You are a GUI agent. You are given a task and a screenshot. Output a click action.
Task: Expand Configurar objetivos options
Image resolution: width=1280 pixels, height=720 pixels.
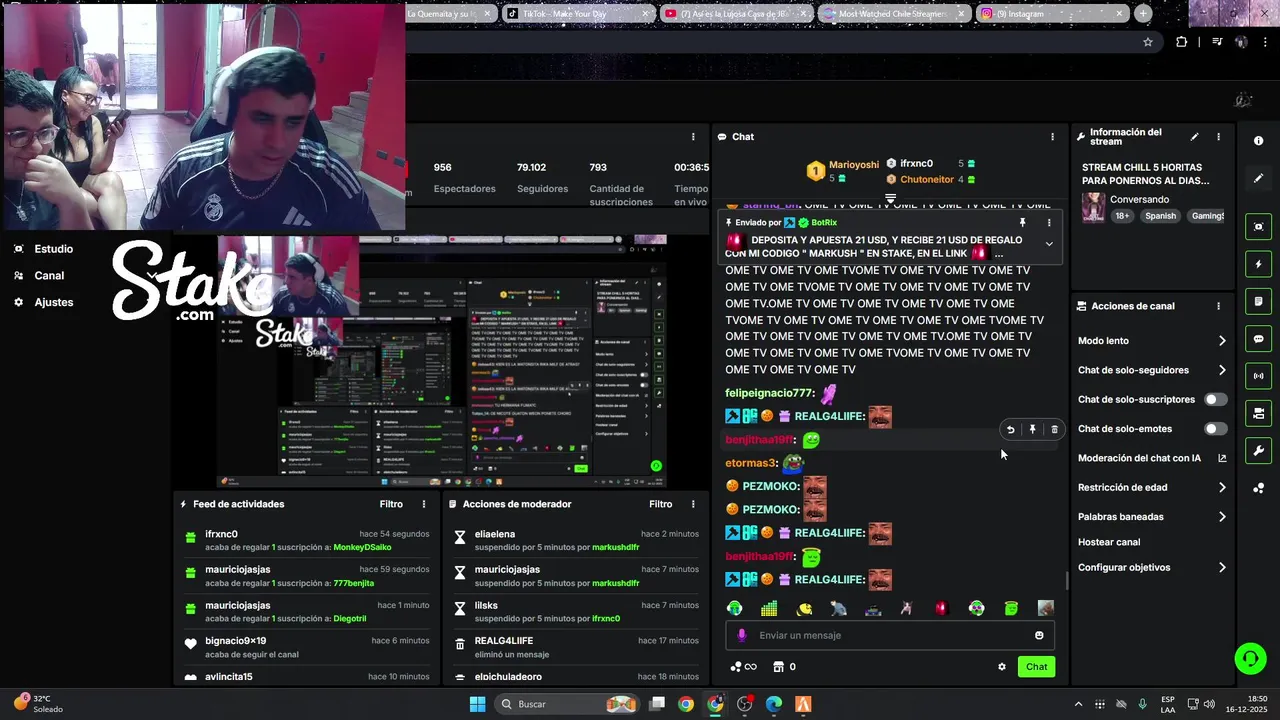click(x=1222, y=568)
